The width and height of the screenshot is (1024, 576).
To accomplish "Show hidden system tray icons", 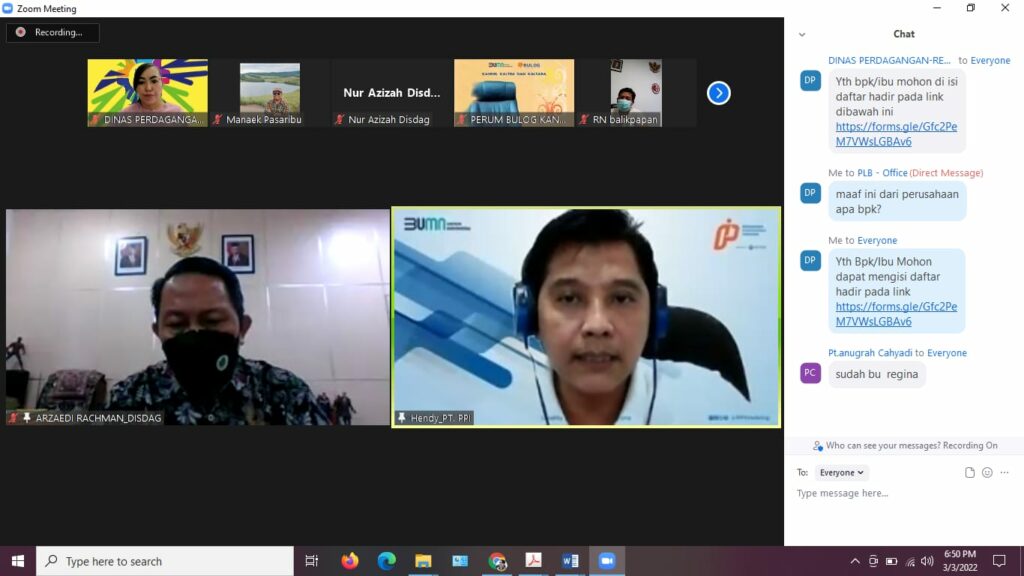I will [854, 561].
